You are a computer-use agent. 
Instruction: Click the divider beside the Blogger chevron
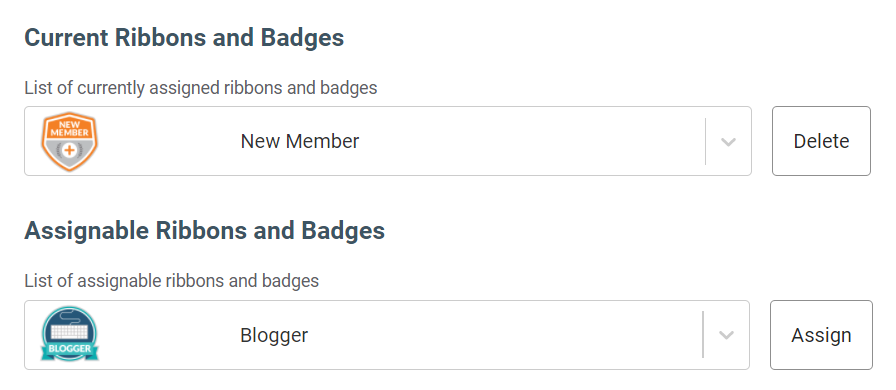703,335
